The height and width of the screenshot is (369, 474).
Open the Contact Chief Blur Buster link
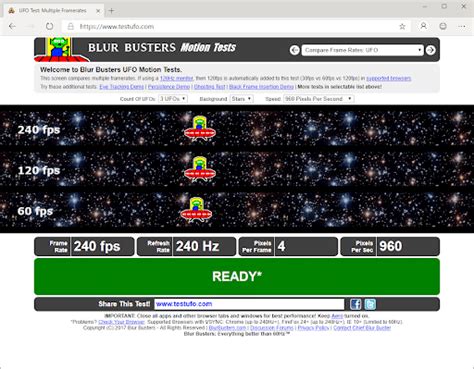[x=362, y=328]
